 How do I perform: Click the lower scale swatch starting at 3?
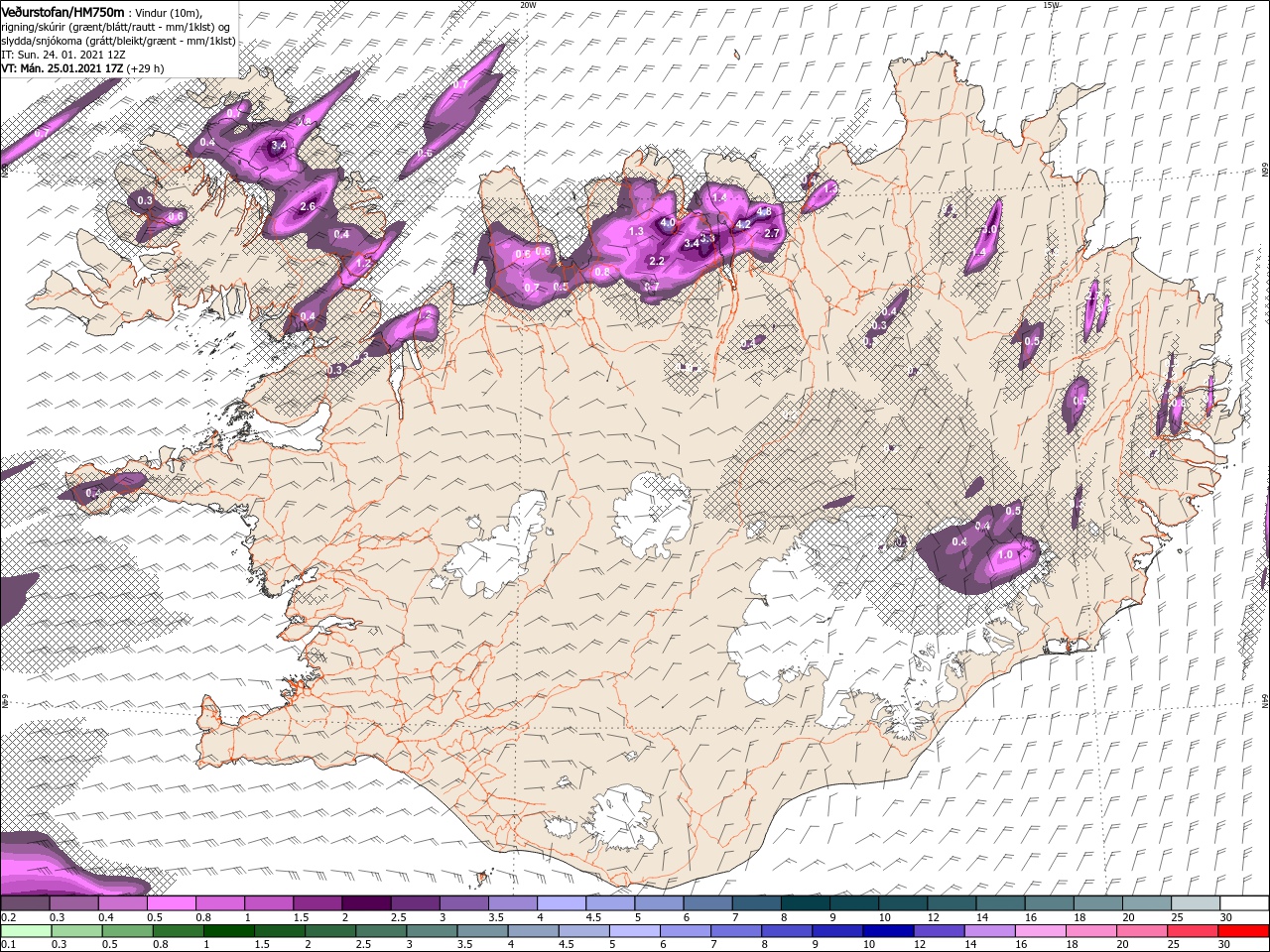coord(432,931)
